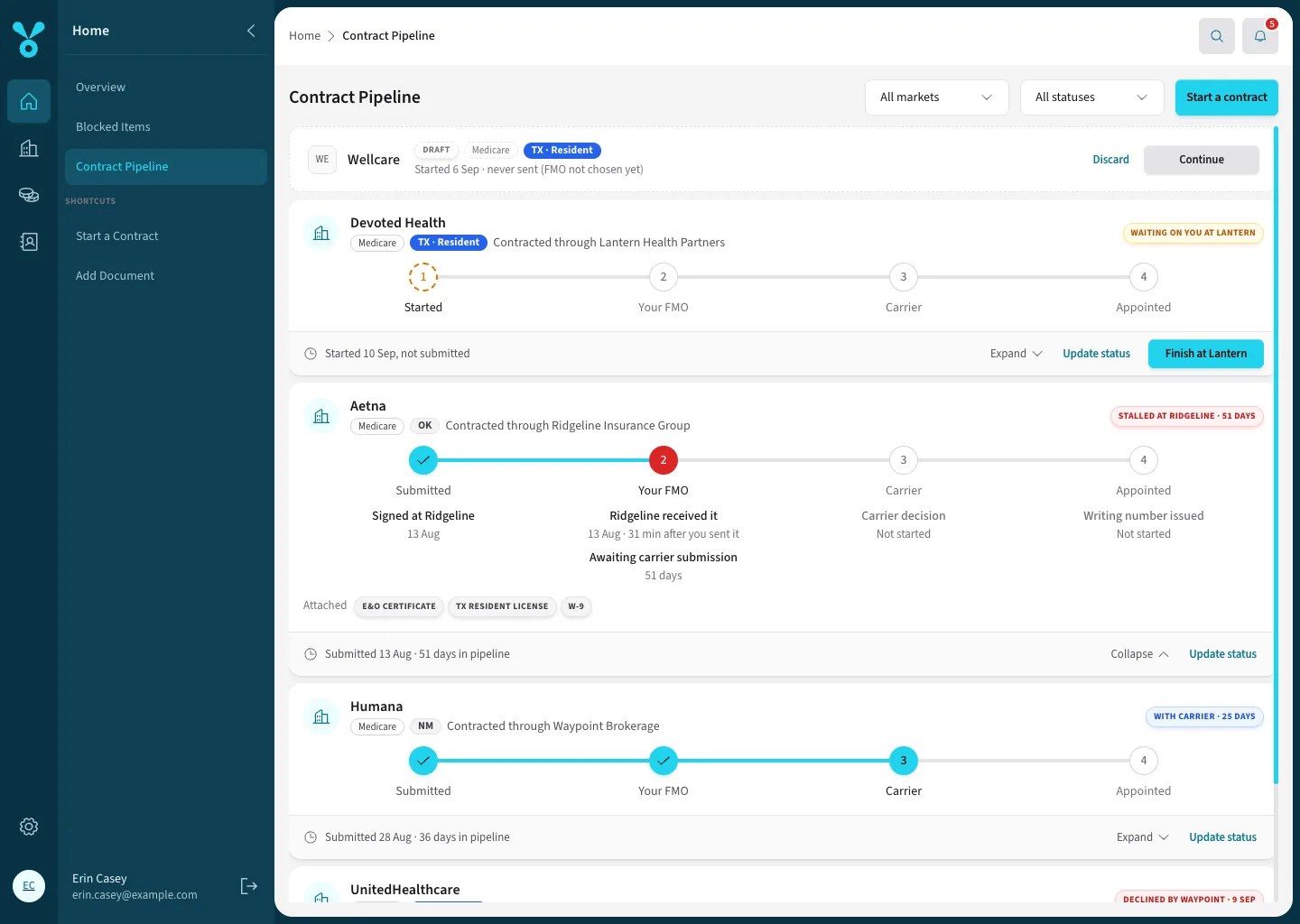Open the All markets dropdown
This screenshot has height=924, width=1300.
click(x=937, y=97)
